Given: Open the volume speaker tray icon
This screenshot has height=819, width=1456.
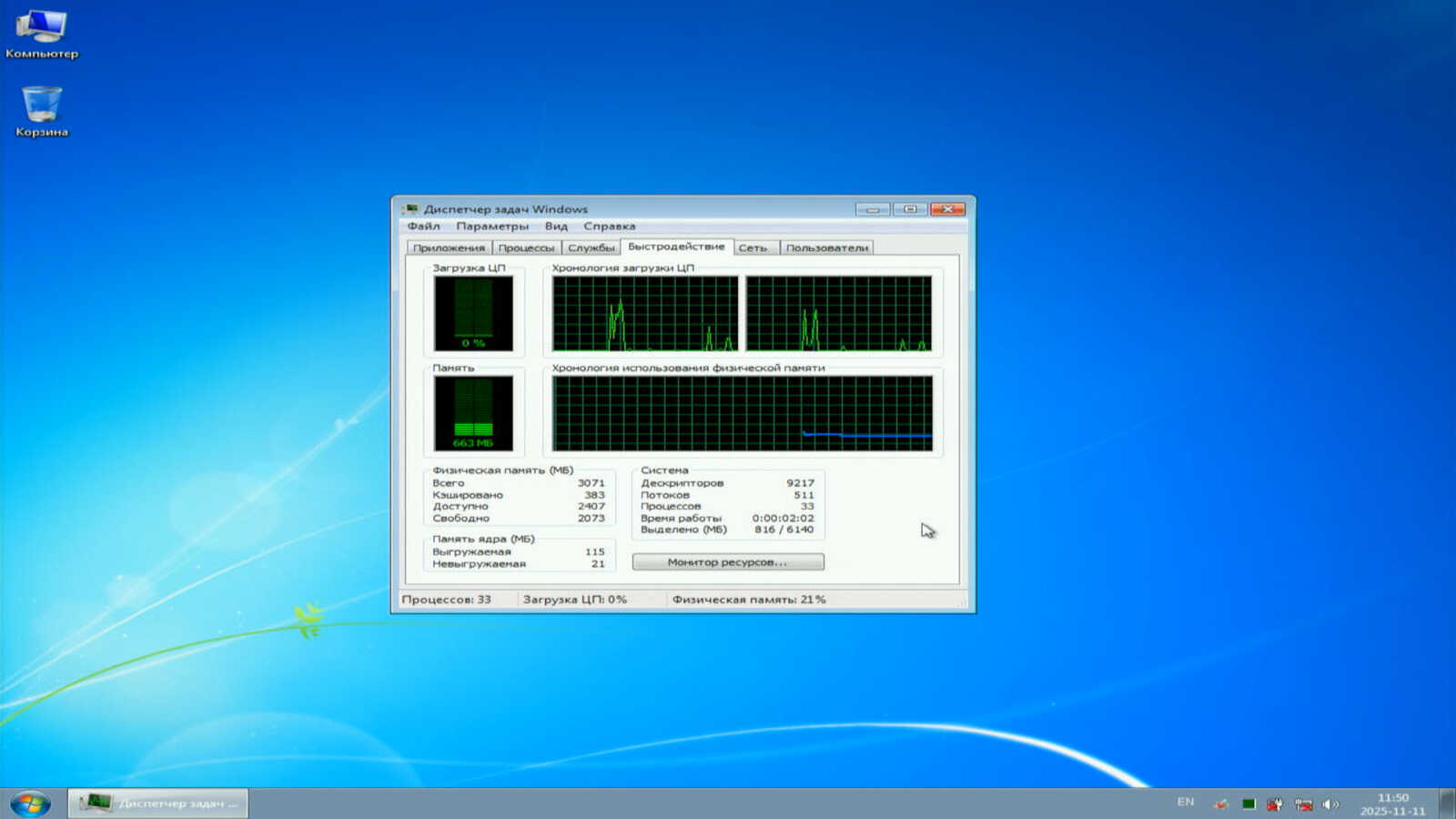Looking at the screenshot, I should point(1330,804).
